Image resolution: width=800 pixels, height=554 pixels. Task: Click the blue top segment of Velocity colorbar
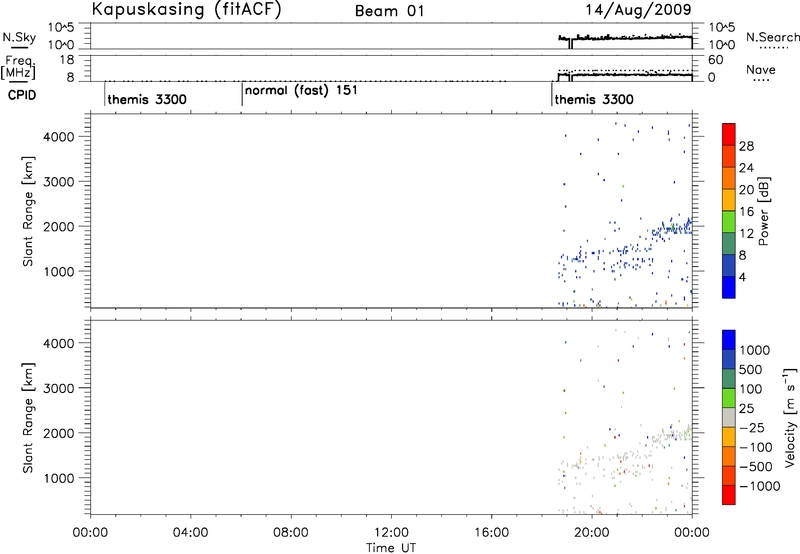(729, 340)
